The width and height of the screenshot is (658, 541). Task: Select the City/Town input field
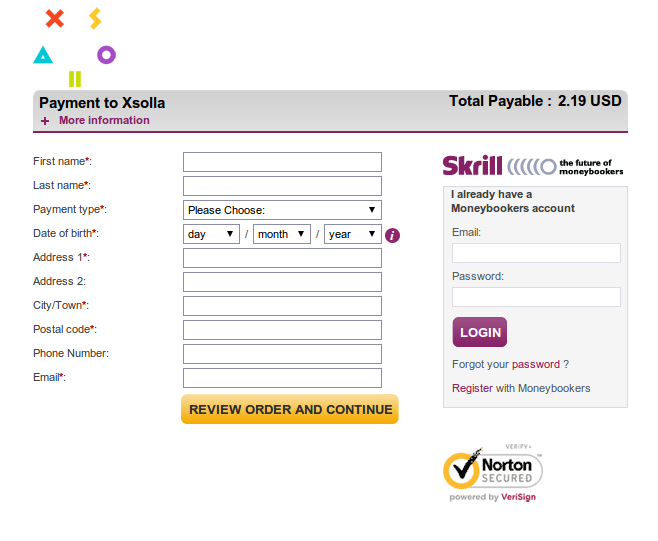pos(282,306)
